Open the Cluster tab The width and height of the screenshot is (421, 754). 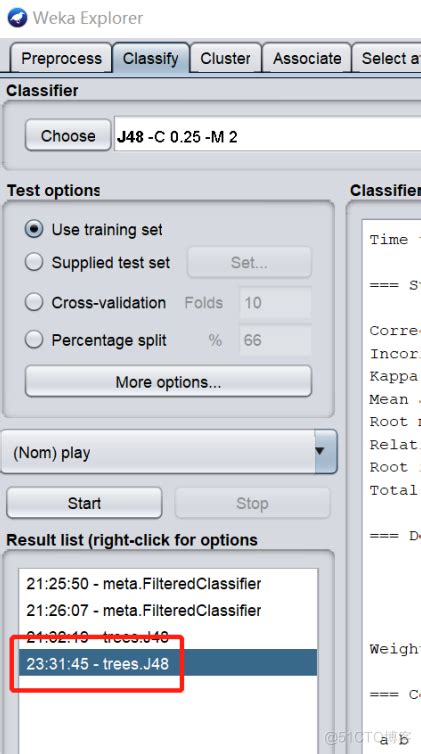(x=225, y=58)
